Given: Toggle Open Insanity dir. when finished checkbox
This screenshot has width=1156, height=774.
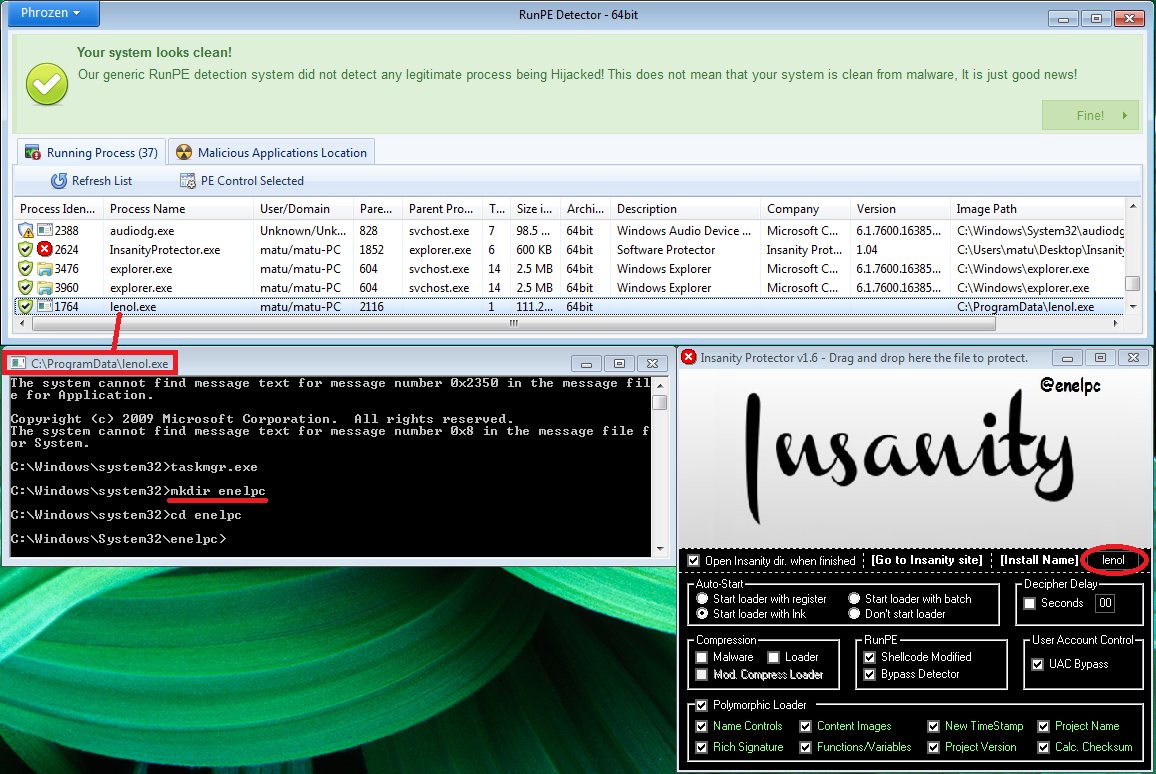Looking at the screenshot, I should click(693, 560).
